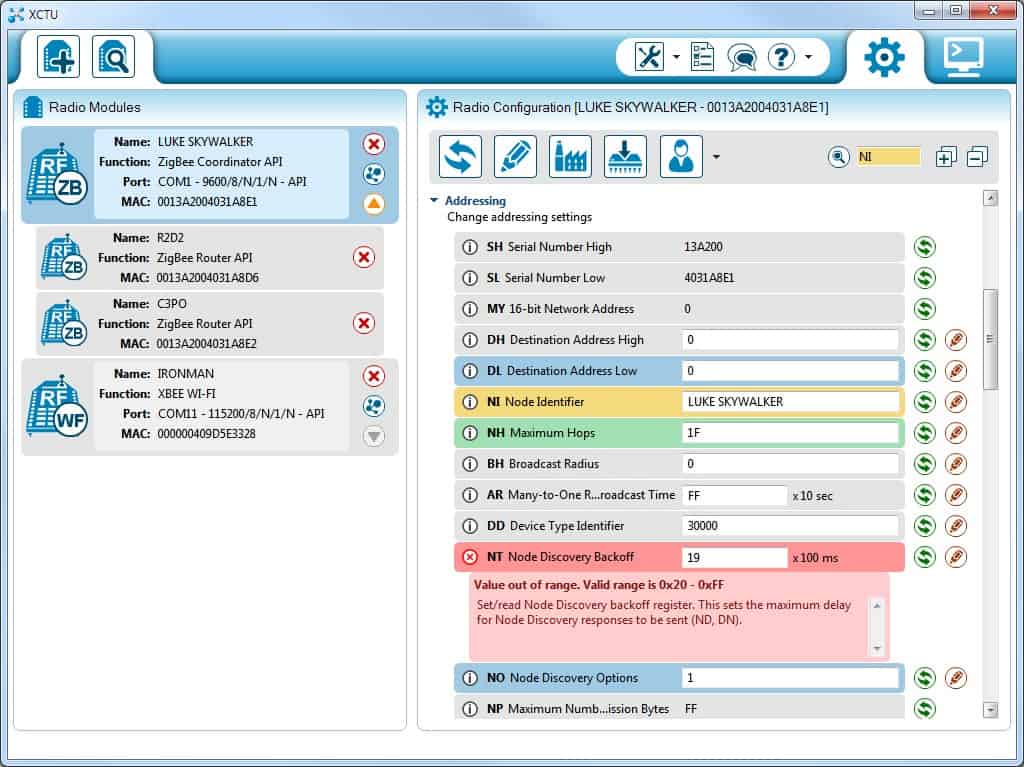Expand IRONMAN remote modules list
The height and width of the screenshot is (767, 1024).
[374, 436]
